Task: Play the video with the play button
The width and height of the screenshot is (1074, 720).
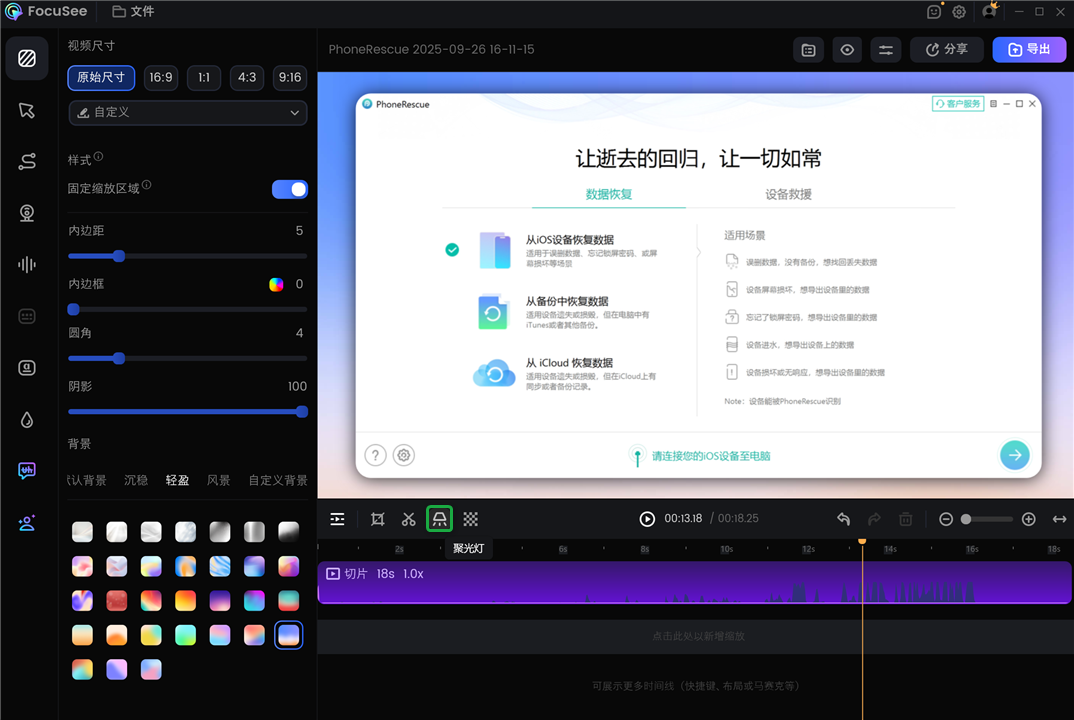Action: pos(647,519)
